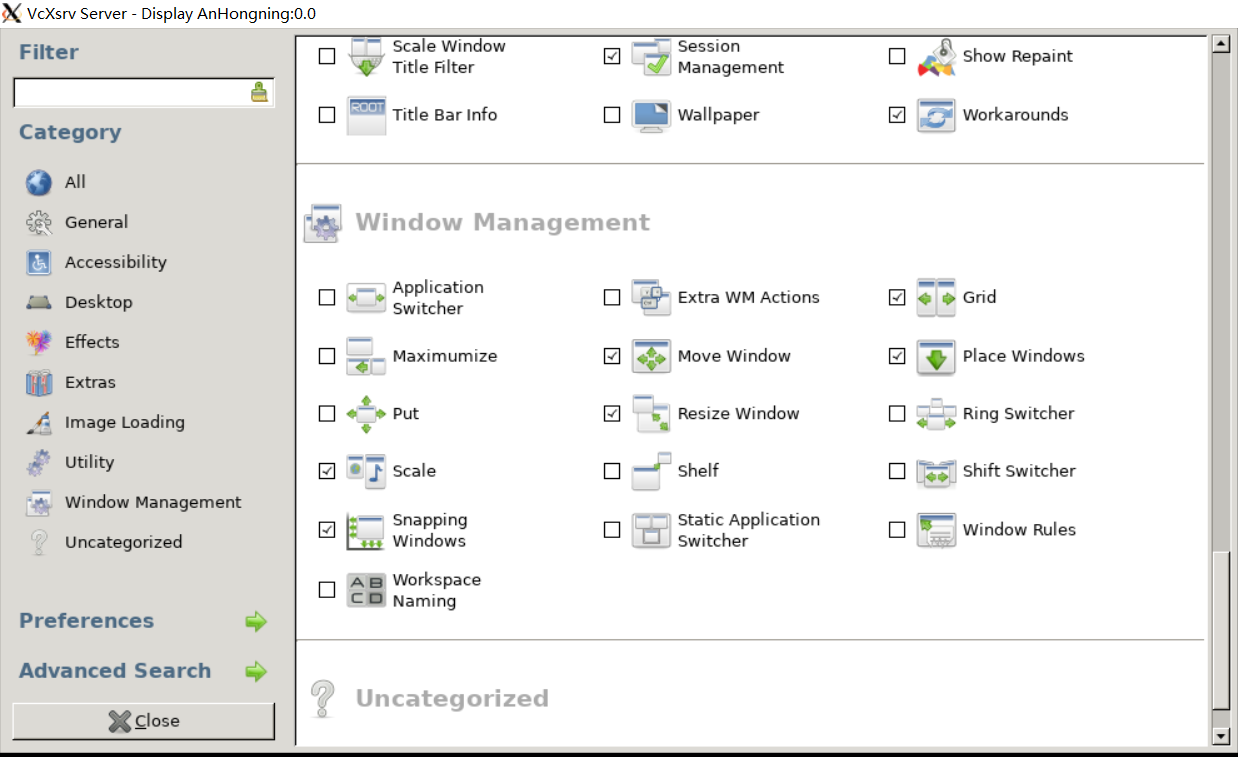
Task: Click the scrollbar down arrow
Action: 1220,736
